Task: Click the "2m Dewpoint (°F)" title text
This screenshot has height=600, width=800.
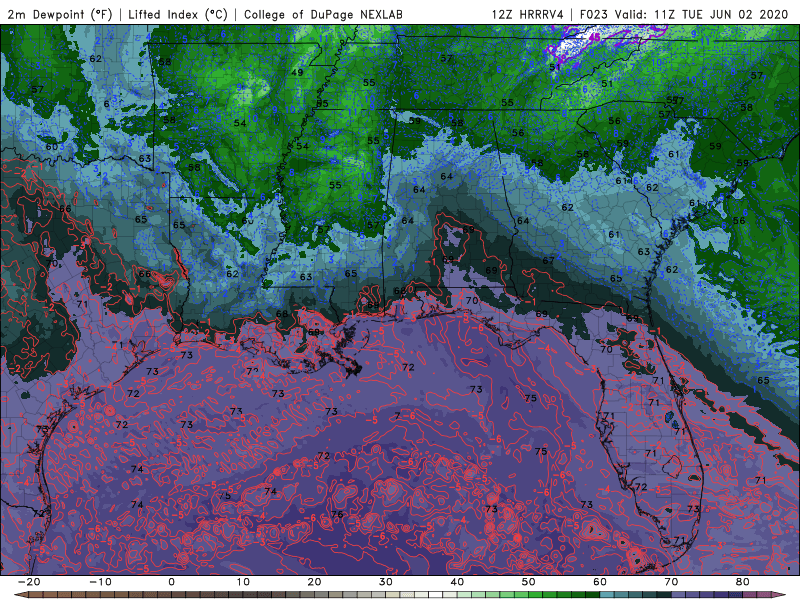Action: (60, 14)
